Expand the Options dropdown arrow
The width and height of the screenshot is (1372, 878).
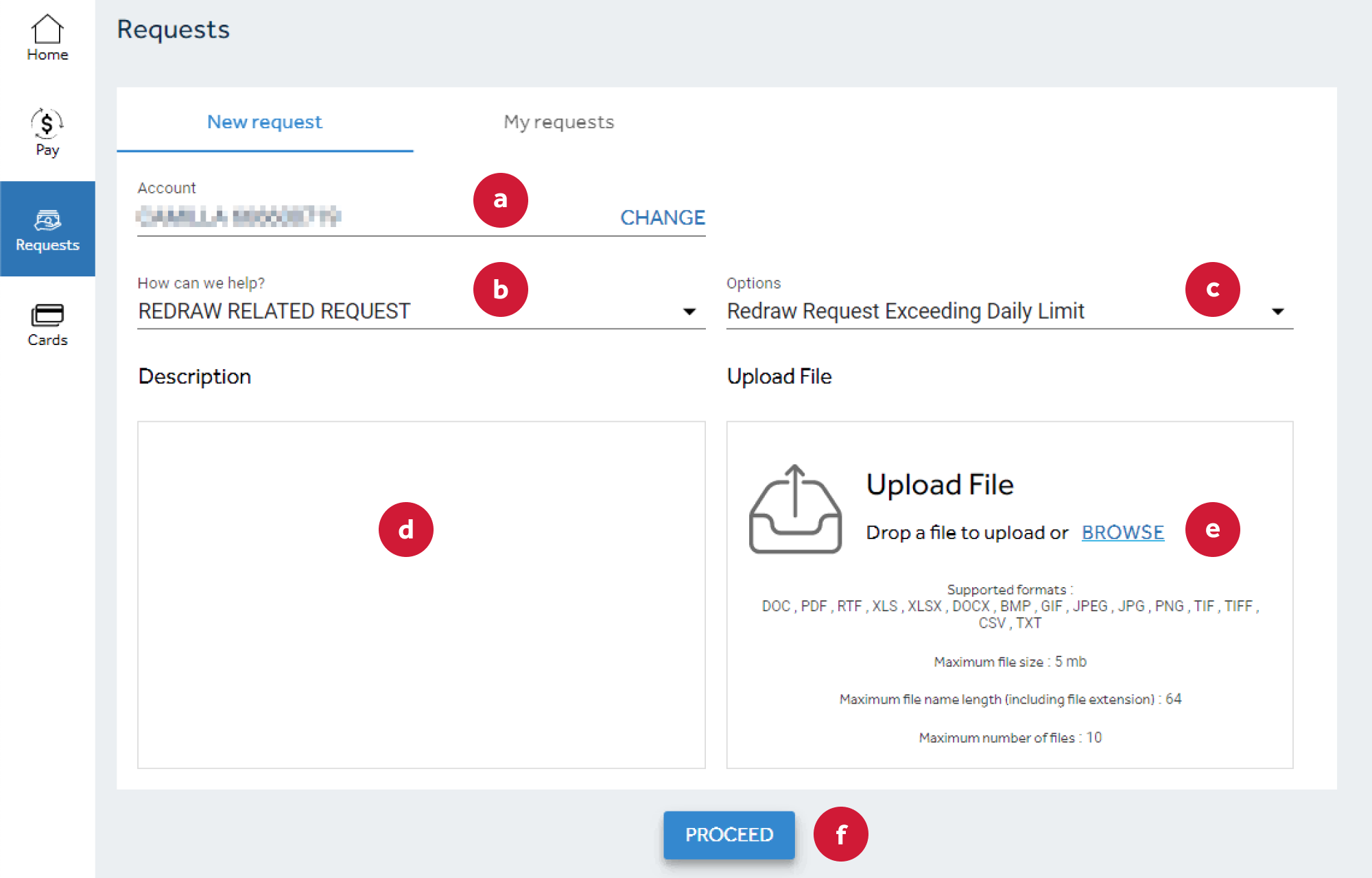point(1277,312)
